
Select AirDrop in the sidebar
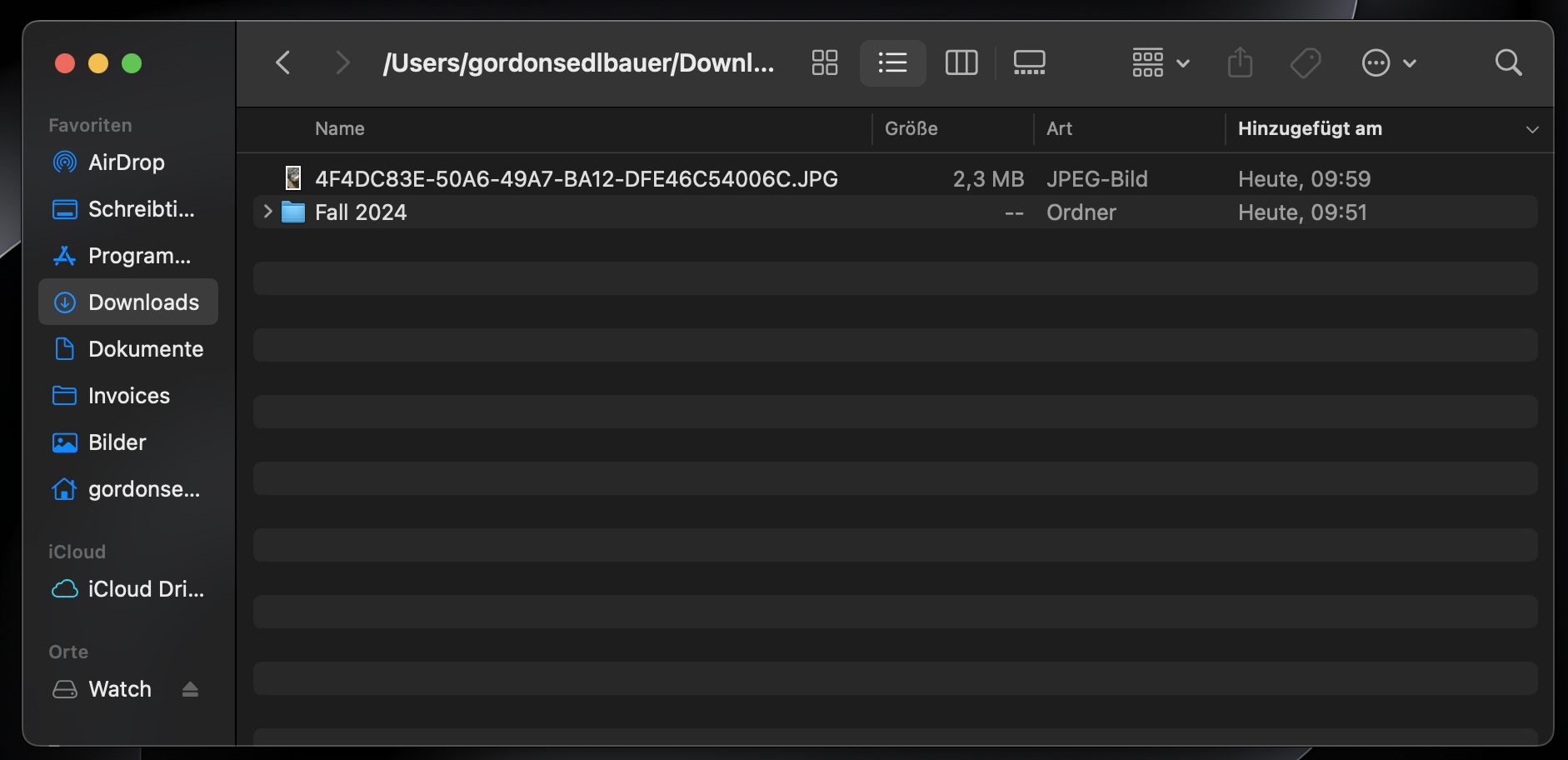coord(126,162)
